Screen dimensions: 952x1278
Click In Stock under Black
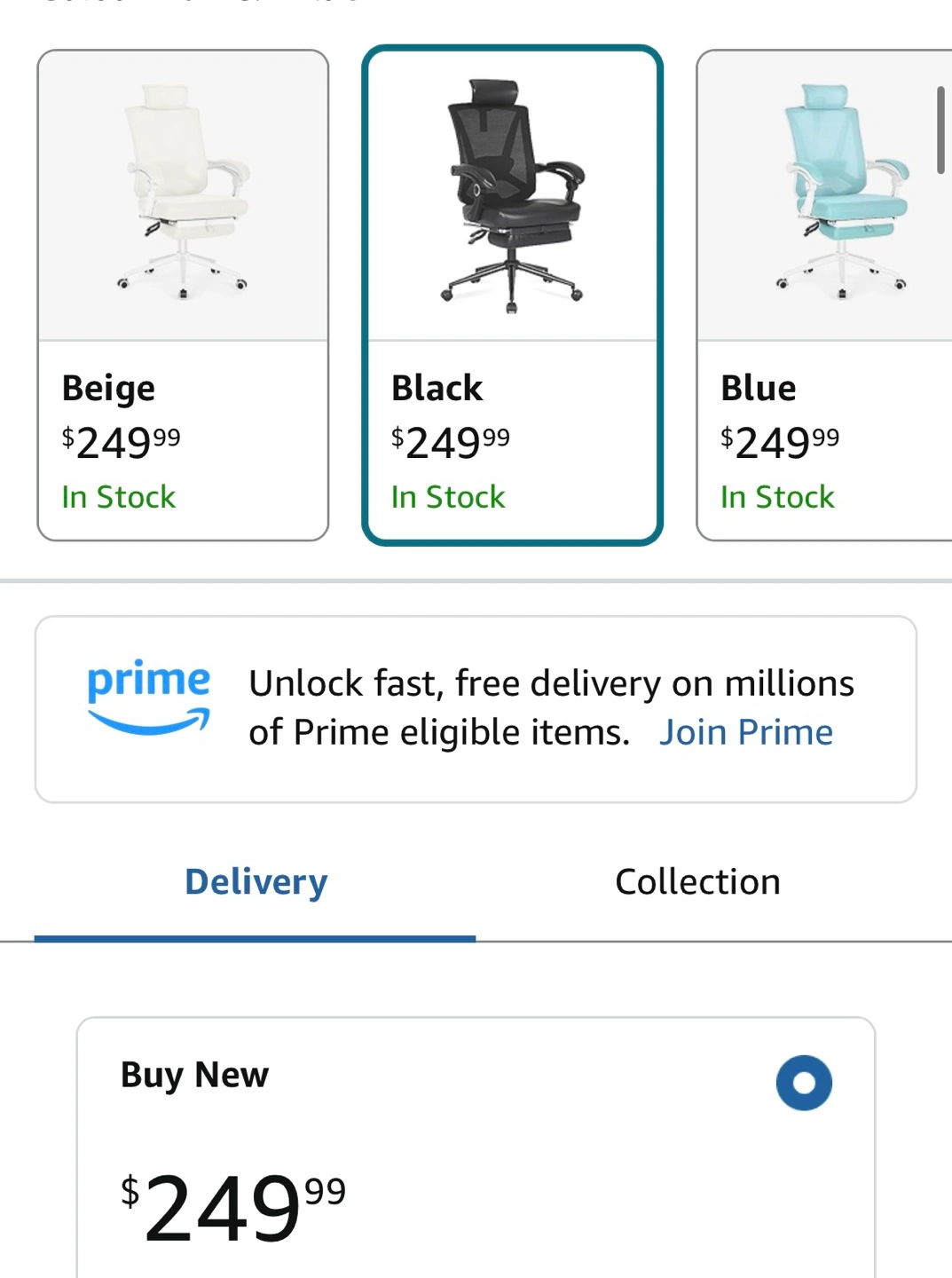pyautogui.click(x=448, y=497)
